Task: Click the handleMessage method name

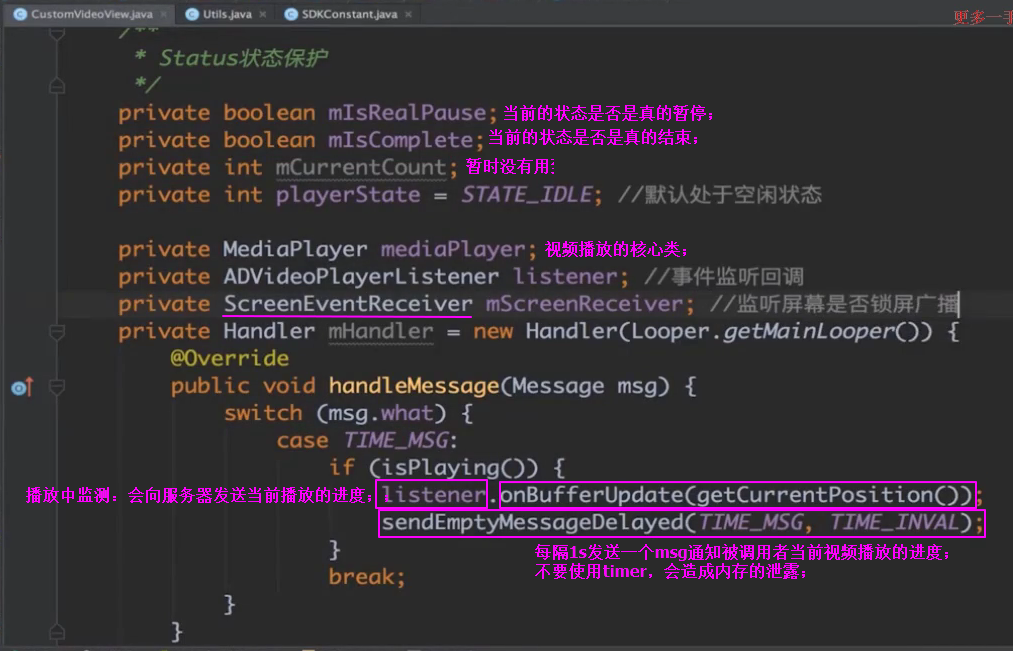Action: click(x=413, y=386)
